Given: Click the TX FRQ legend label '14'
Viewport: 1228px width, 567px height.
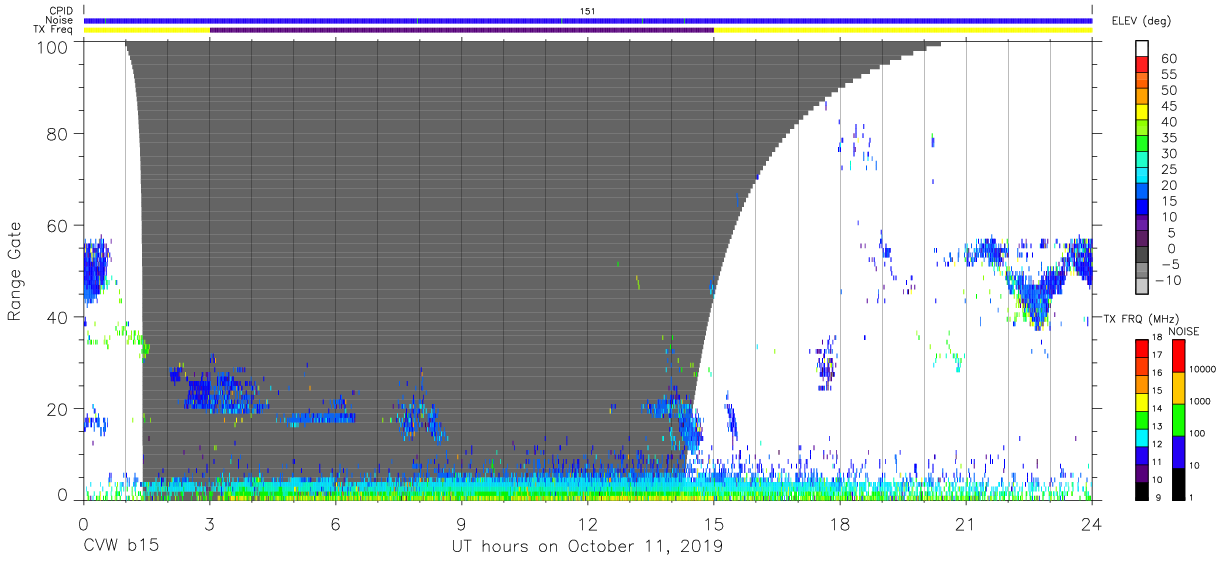Looking at the screenshot, I should tap(1157, 408).
